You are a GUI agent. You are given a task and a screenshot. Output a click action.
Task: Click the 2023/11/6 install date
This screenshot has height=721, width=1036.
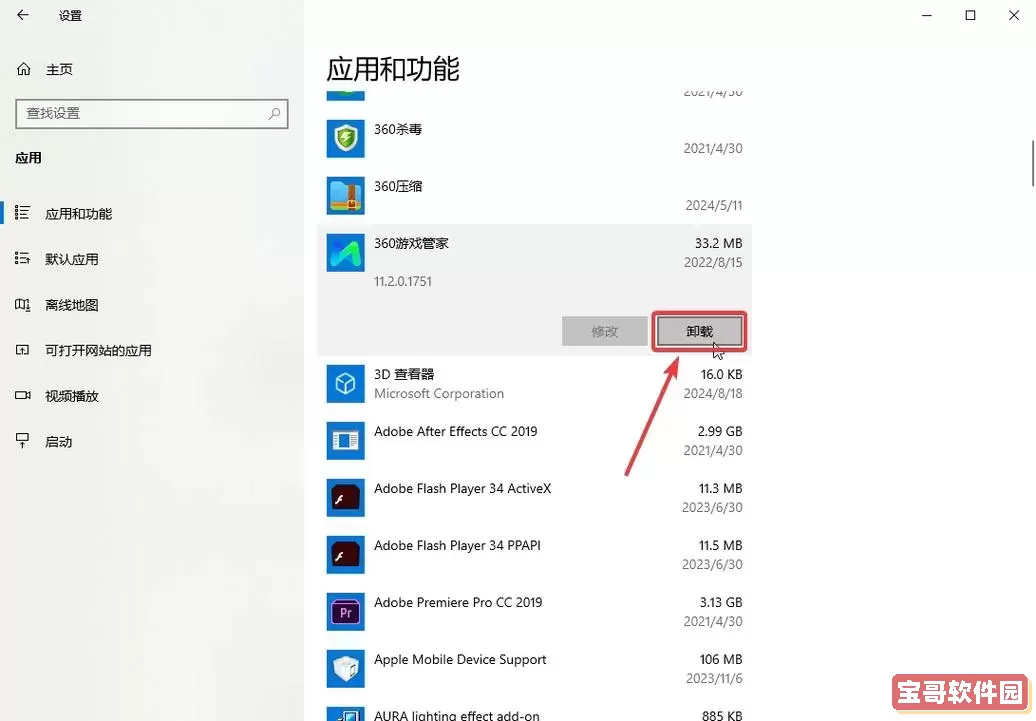point(714,679)
